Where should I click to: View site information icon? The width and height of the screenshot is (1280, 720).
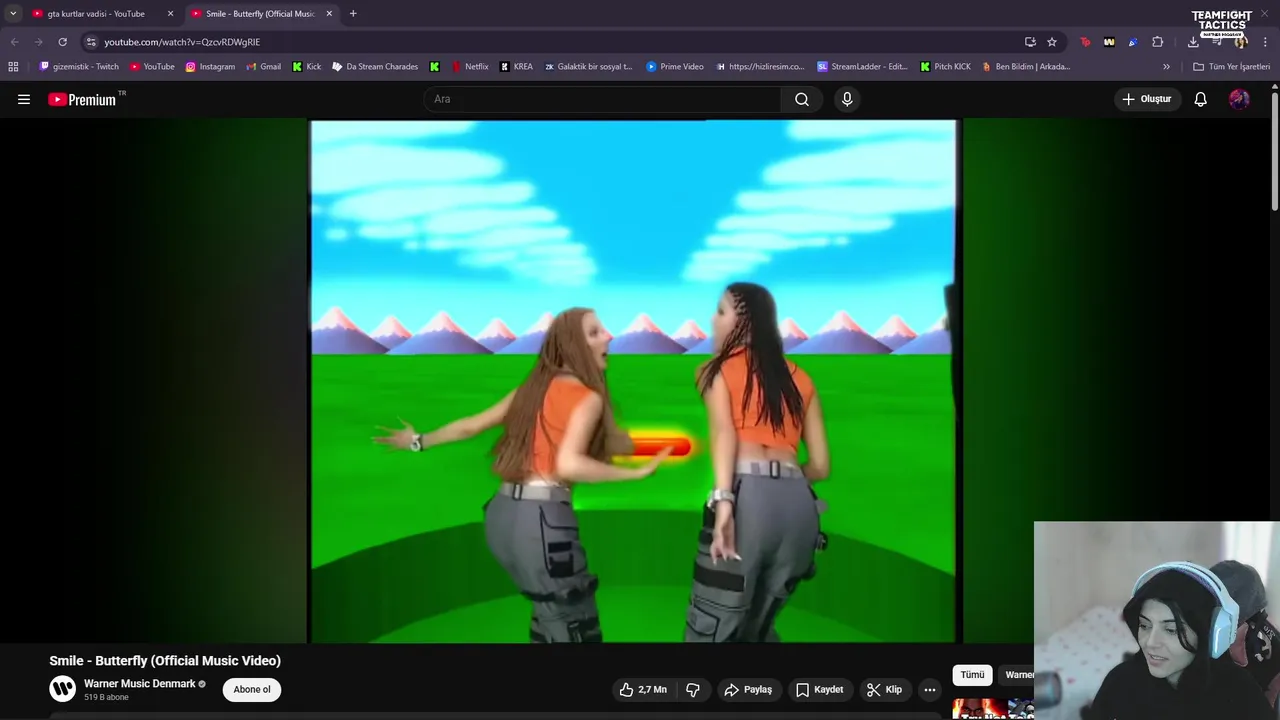coord(91,42)
